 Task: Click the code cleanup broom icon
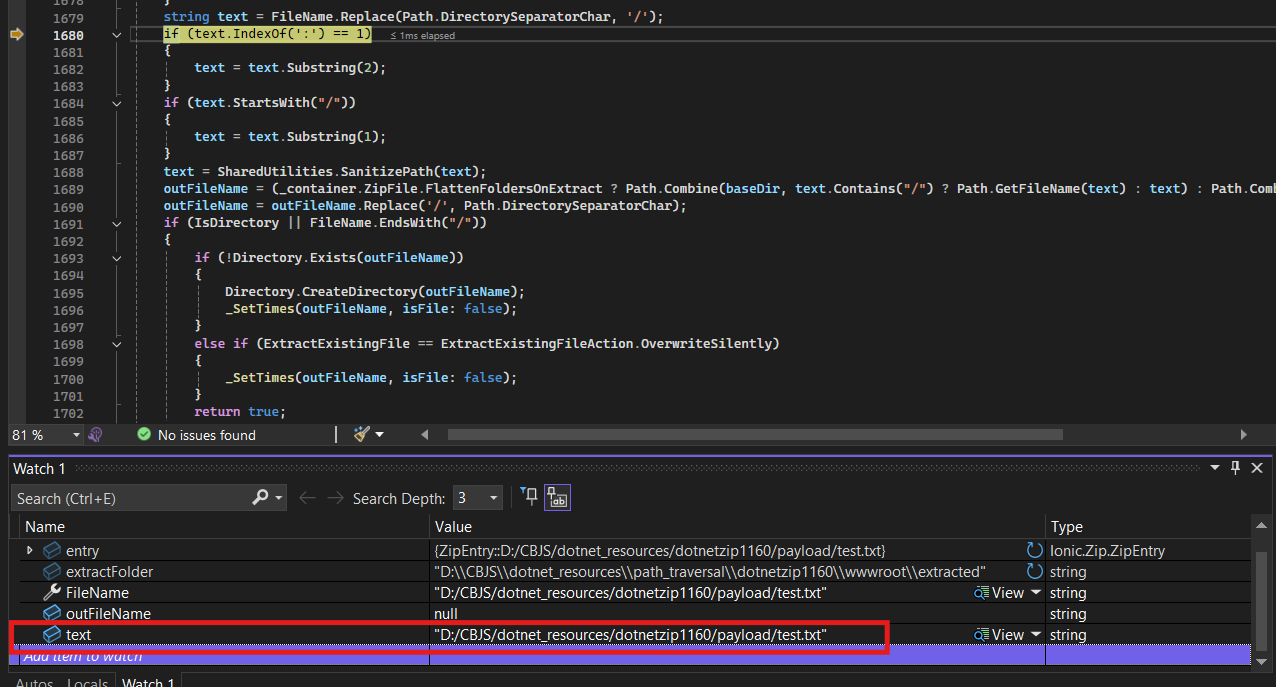(x=362, y=435)
